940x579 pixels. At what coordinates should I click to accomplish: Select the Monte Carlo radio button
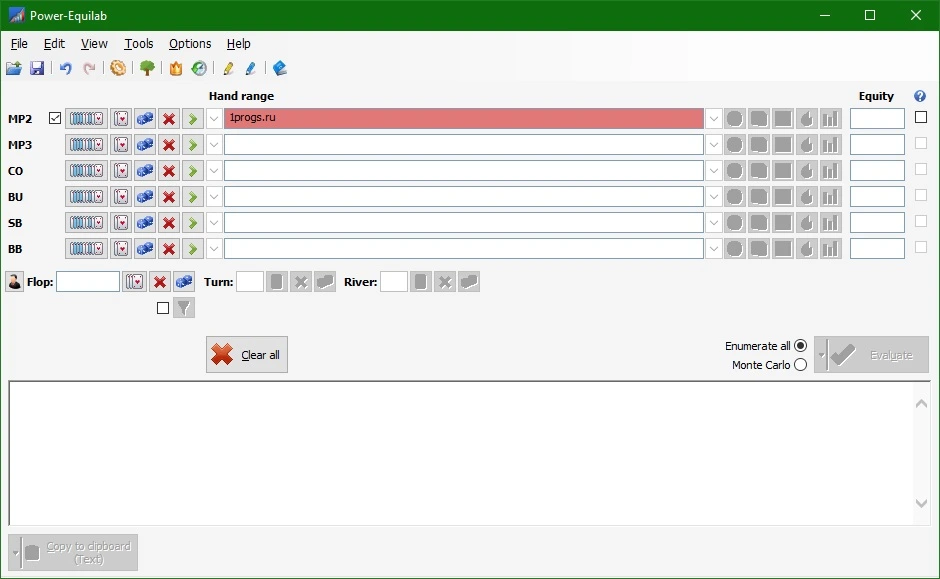pos(800,364)
